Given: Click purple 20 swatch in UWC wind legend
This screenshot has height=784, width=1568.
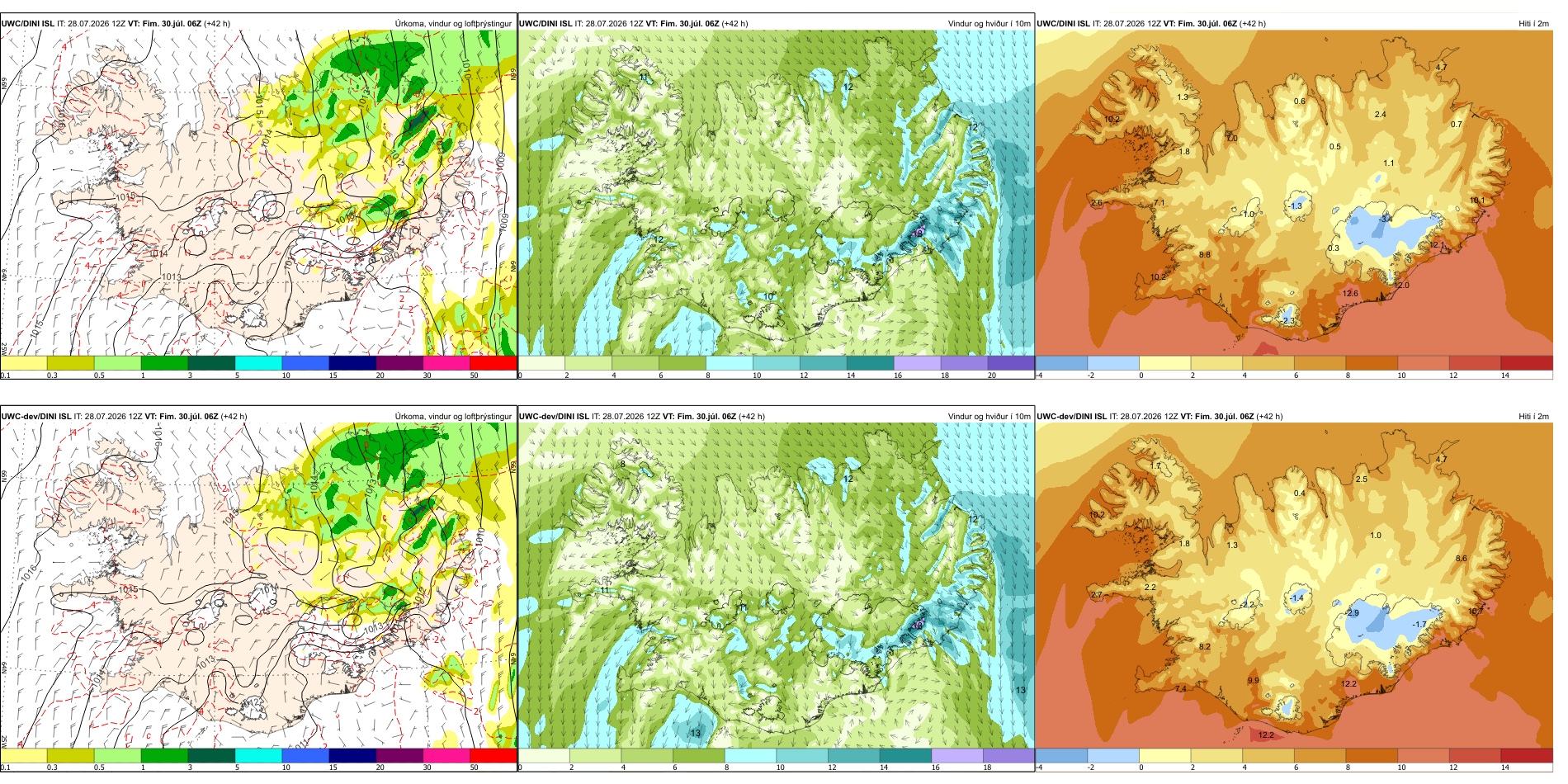Looking at the screenshot, I should coord(1011,363).
